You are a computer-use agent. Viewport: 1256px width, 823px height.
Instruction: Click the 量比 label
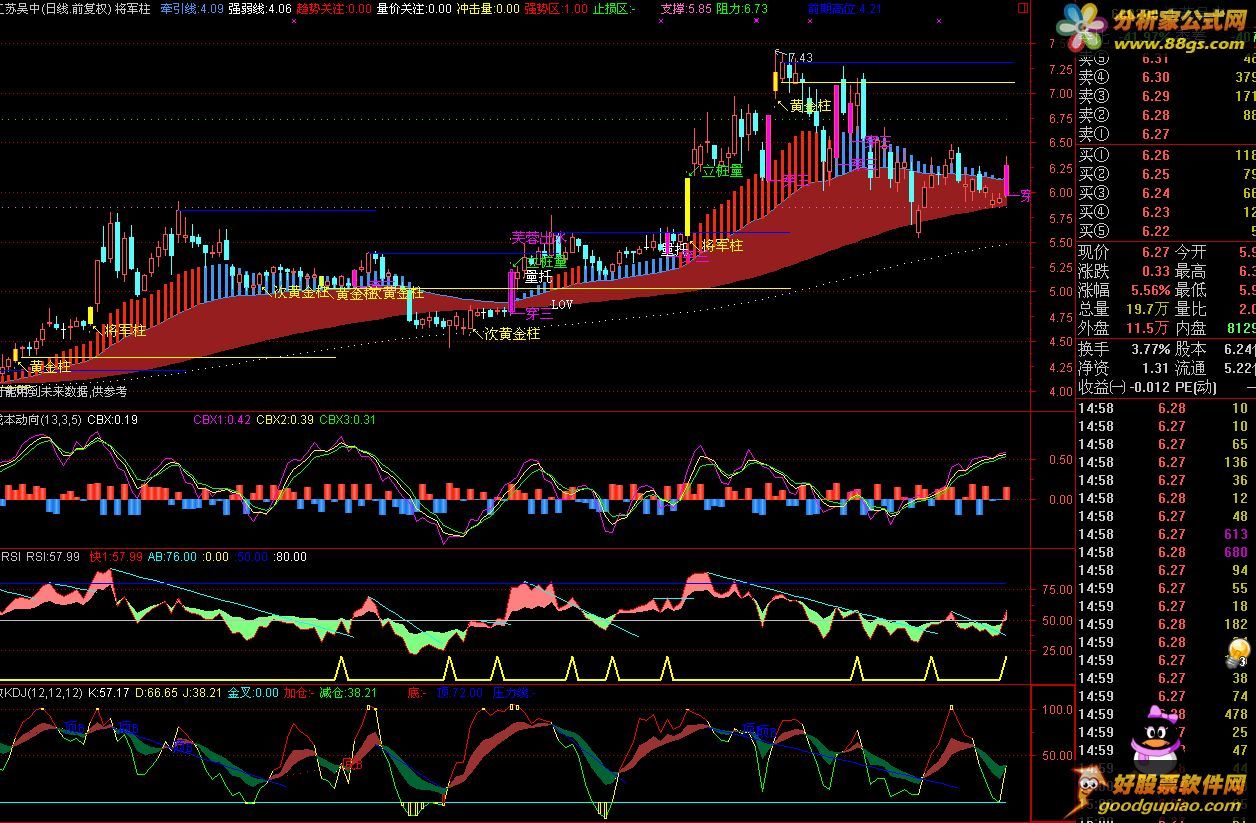(1190, 310)
